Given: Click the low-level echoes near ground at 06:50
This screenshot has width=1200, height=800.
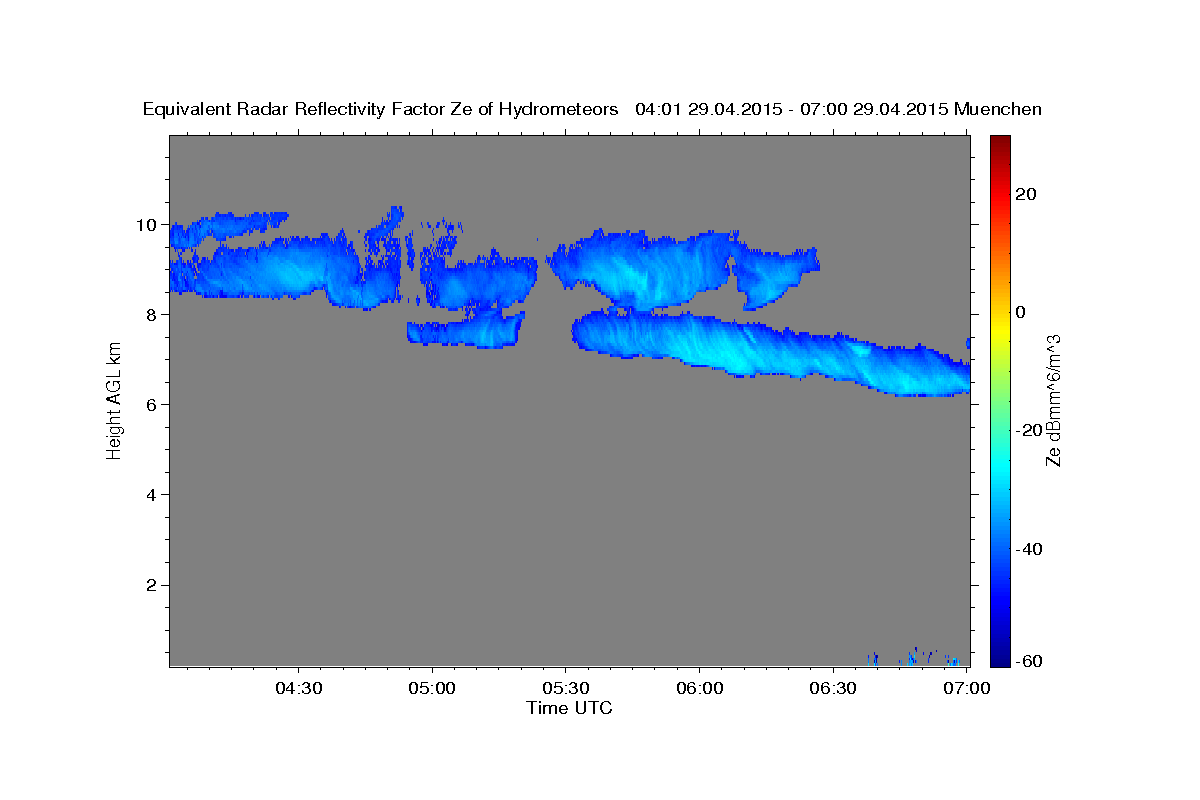Looking at the screenshot, I should (915, 656).
